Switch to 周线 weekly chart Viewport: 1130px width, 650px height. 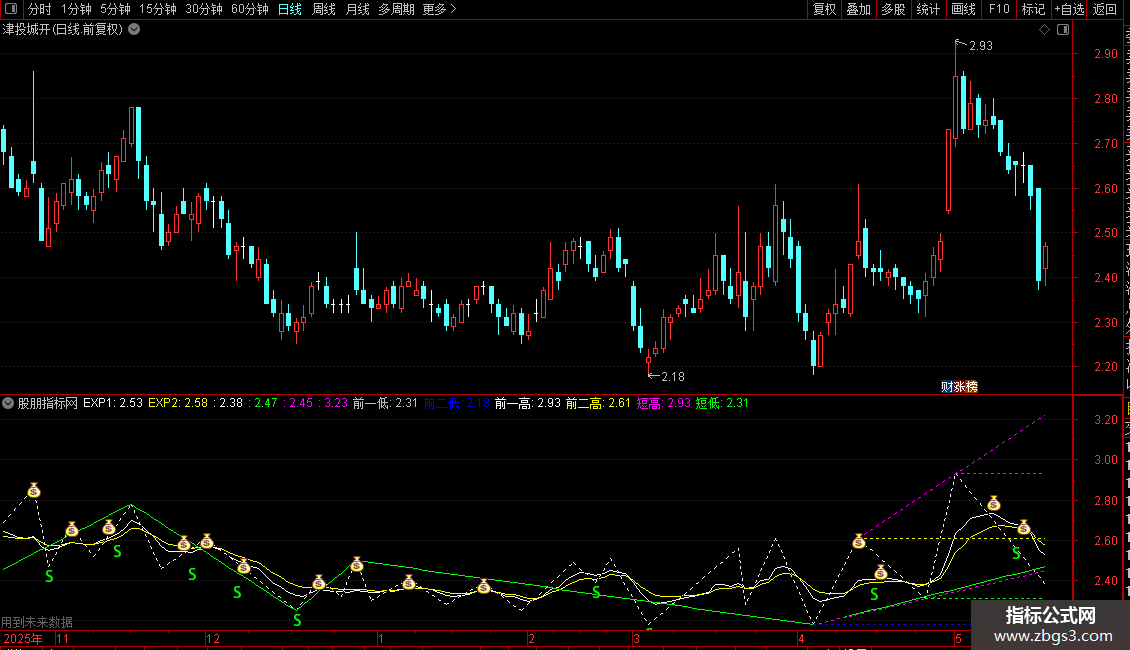click(324, 9)
